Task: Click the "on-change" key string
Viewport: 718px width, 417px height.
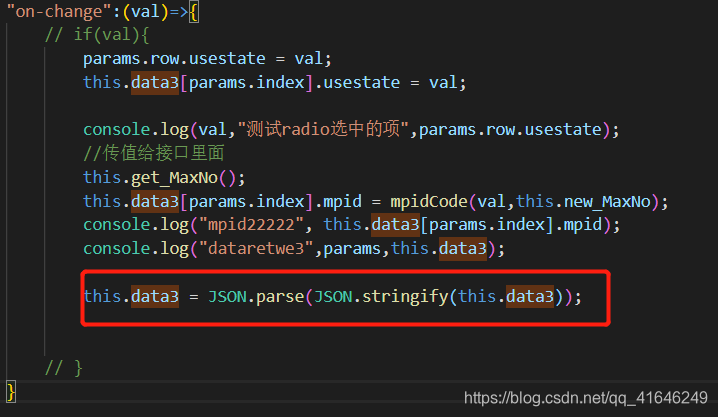Action: [x=59, y=11]
